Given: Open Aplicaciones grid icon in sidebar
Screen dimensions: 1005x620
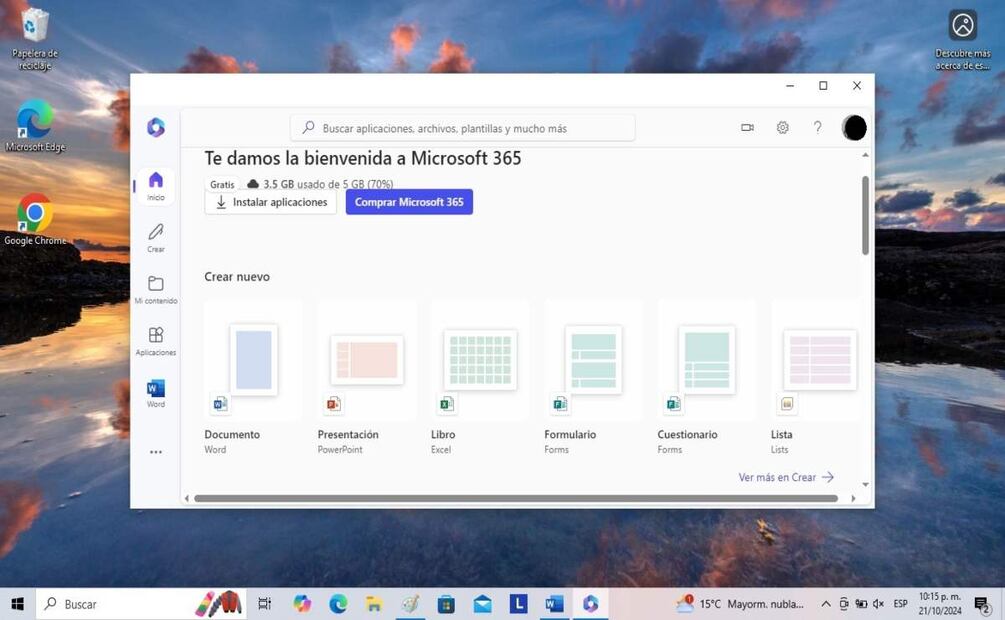Looking at the screenshot, I should (155, 340).
